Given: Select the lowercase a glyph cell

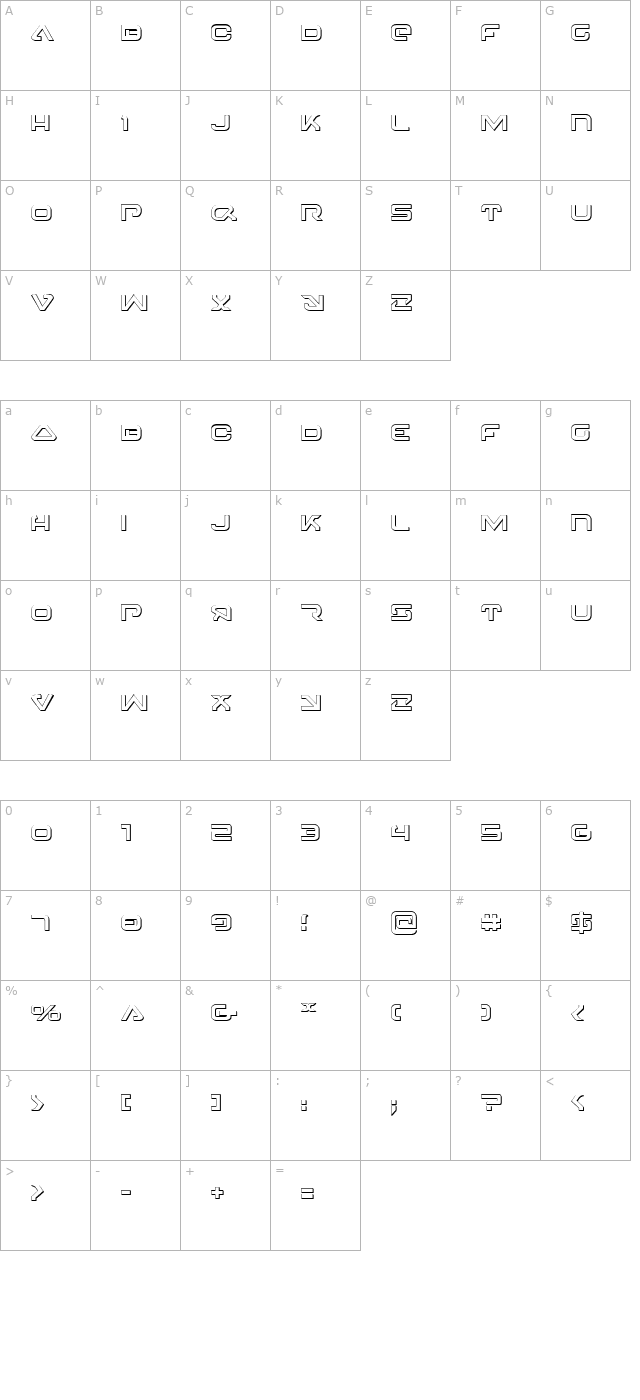Looking at the screenshot, I should pos(45,445).
